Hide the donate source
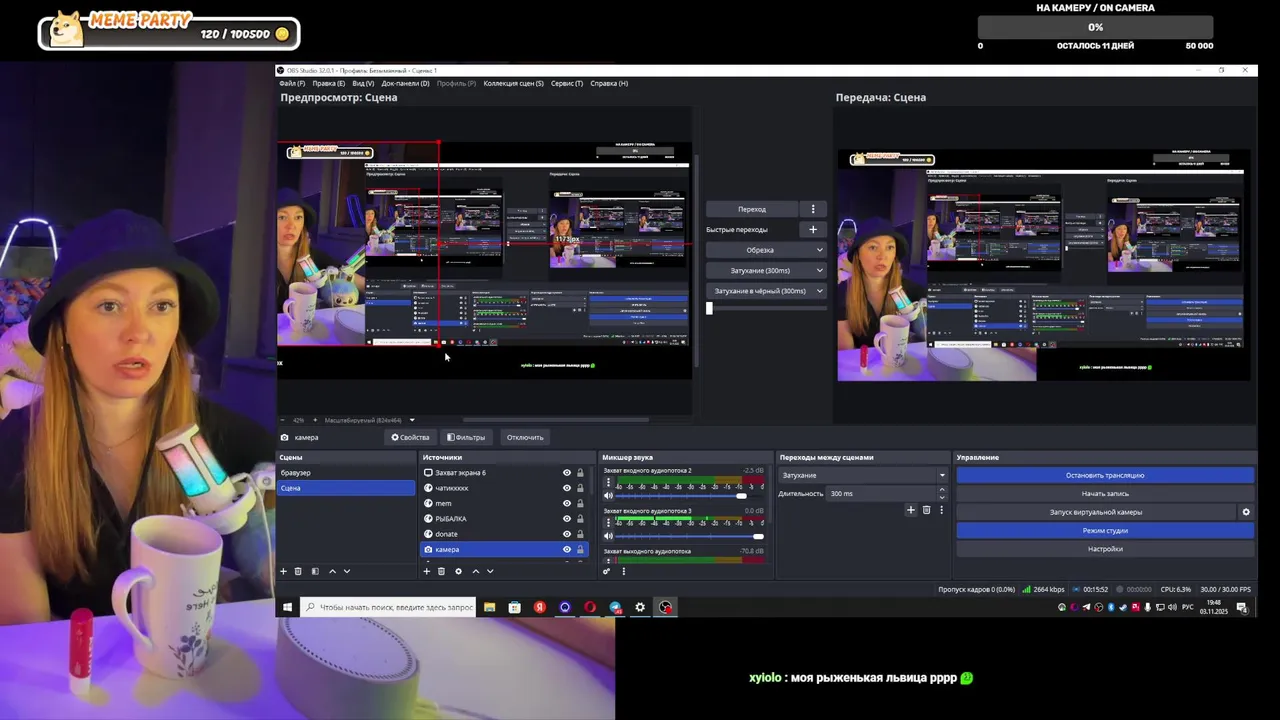 (x=567, y=534)
